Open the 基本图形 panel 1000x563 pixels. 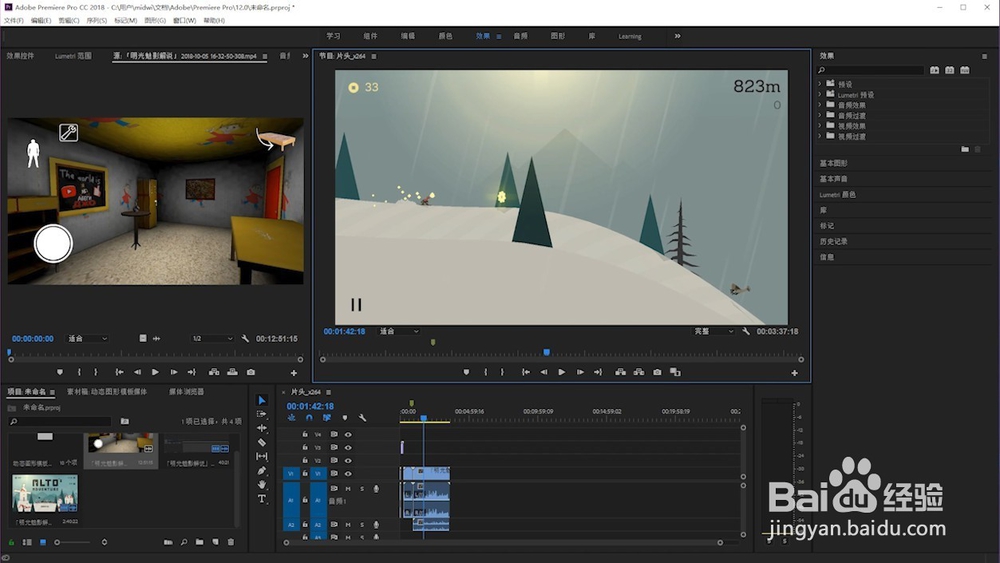coord(834,163)
